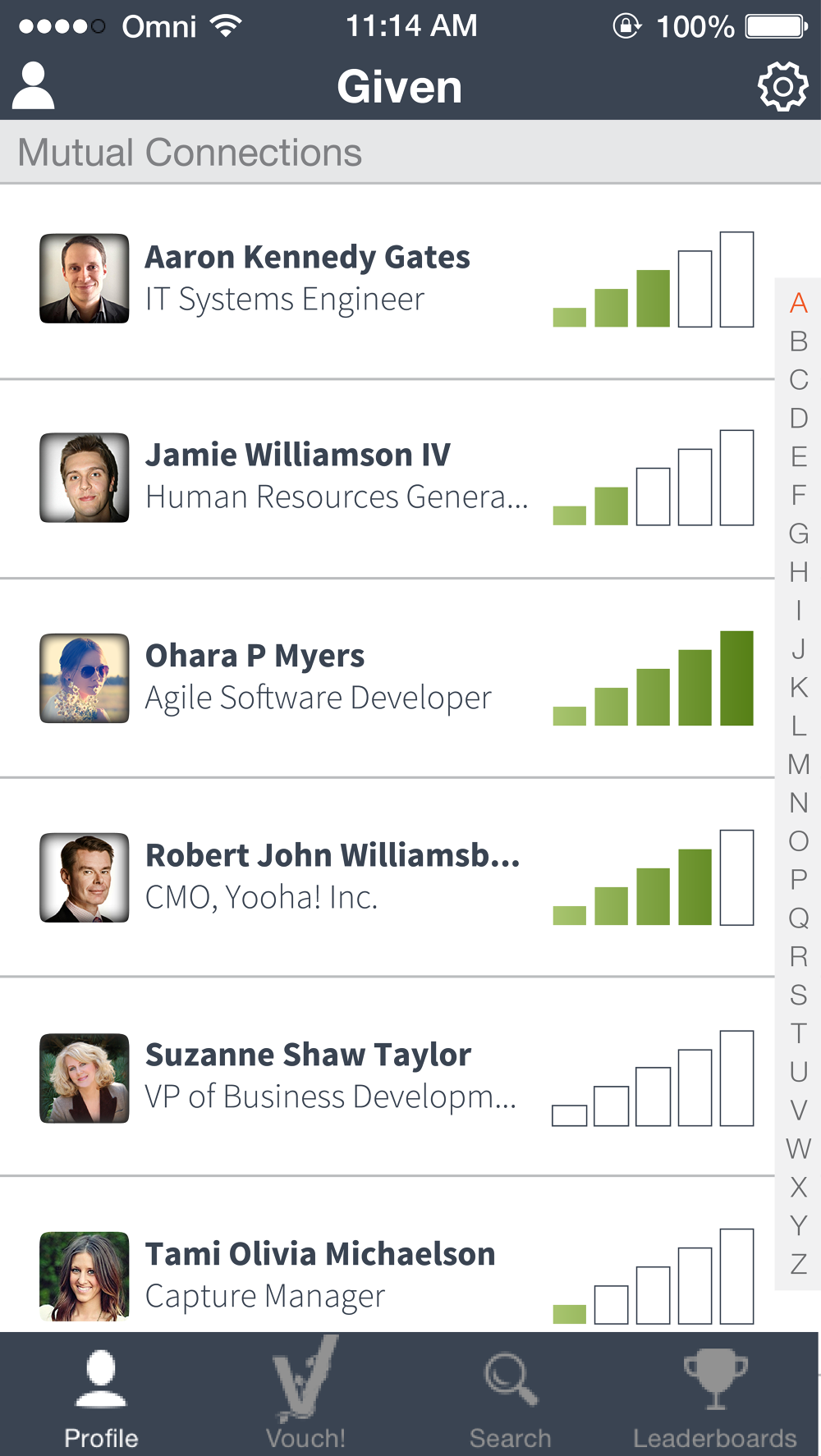Viewport: 821px width, 1456px height.
Task: Tap the user silhouette icon in header
Action: [x=34, y=86]
